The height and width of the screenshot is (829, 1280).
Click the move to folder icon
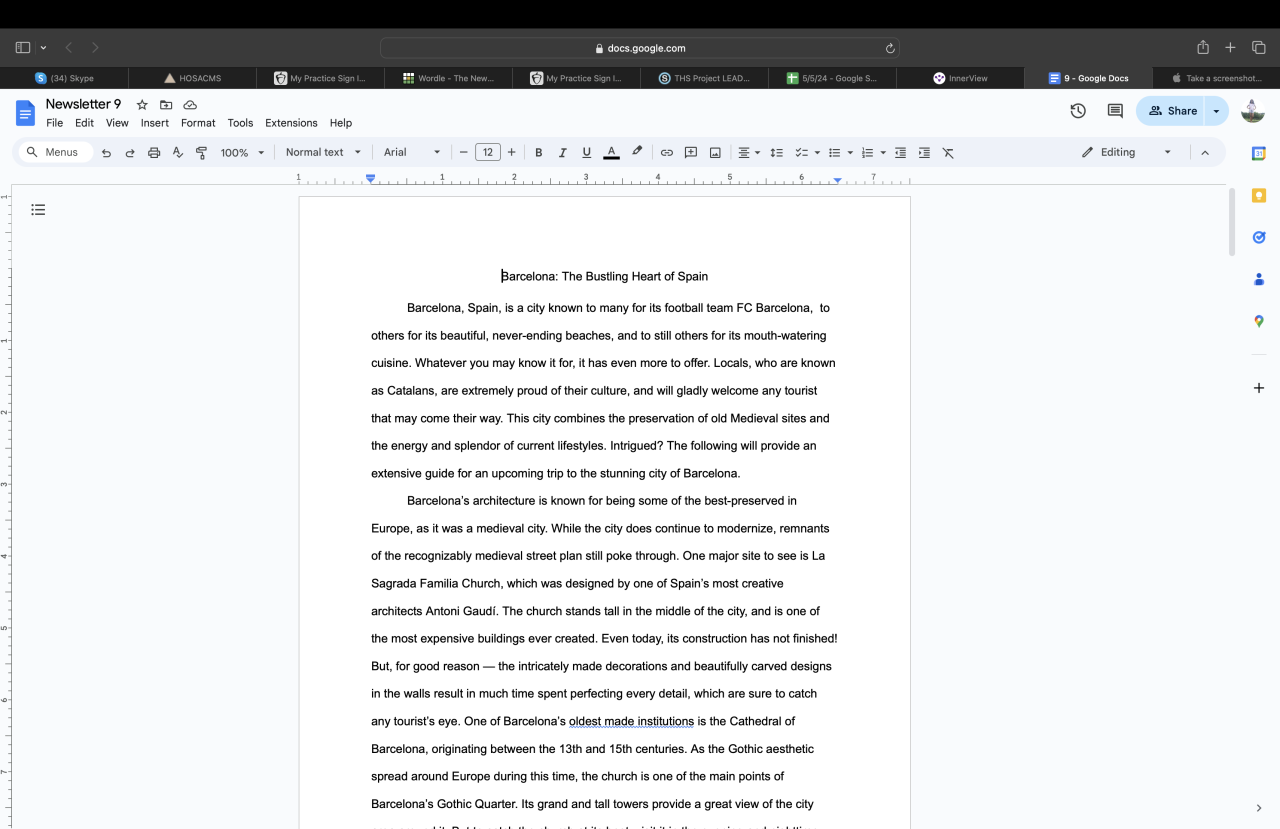(x=166, y=105)
